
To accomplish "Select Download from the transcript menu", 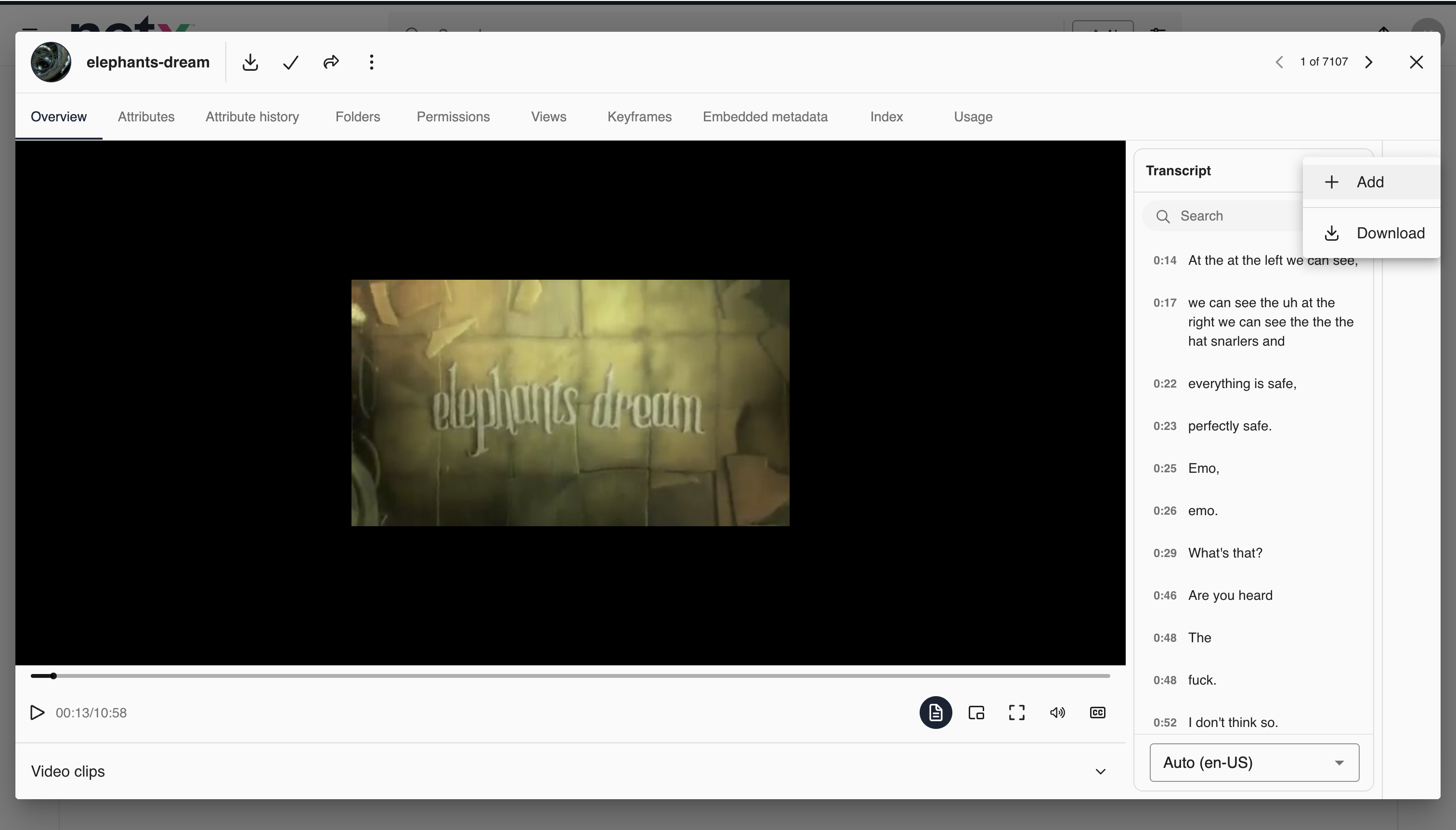I will coord(1371,233).
